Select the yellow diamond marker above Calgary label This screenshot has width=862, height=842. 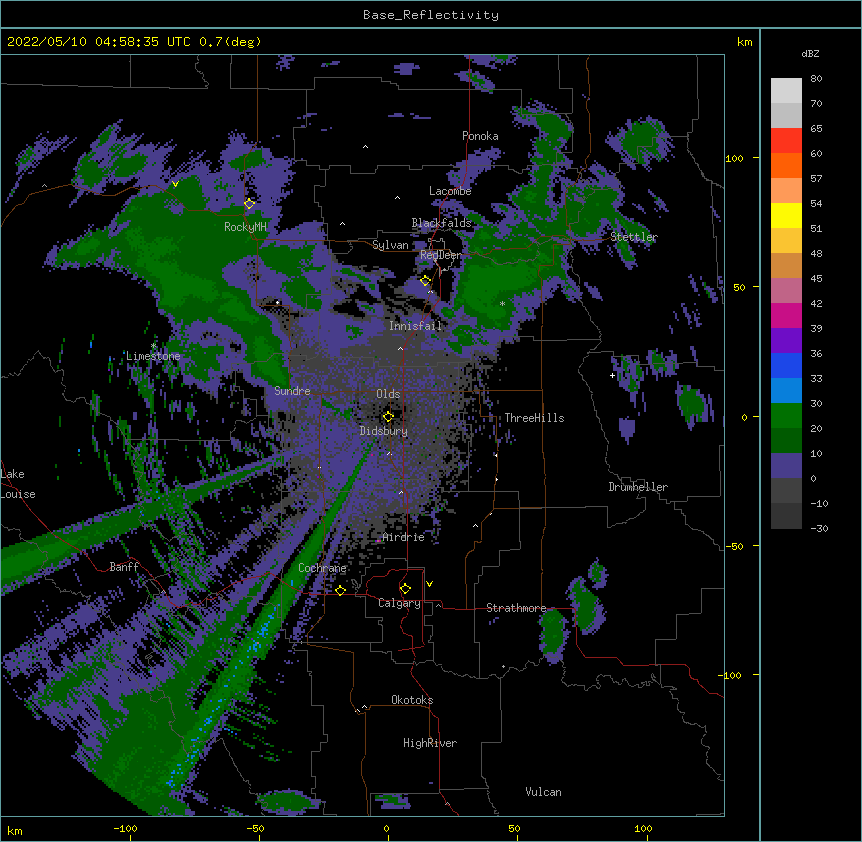405,589
